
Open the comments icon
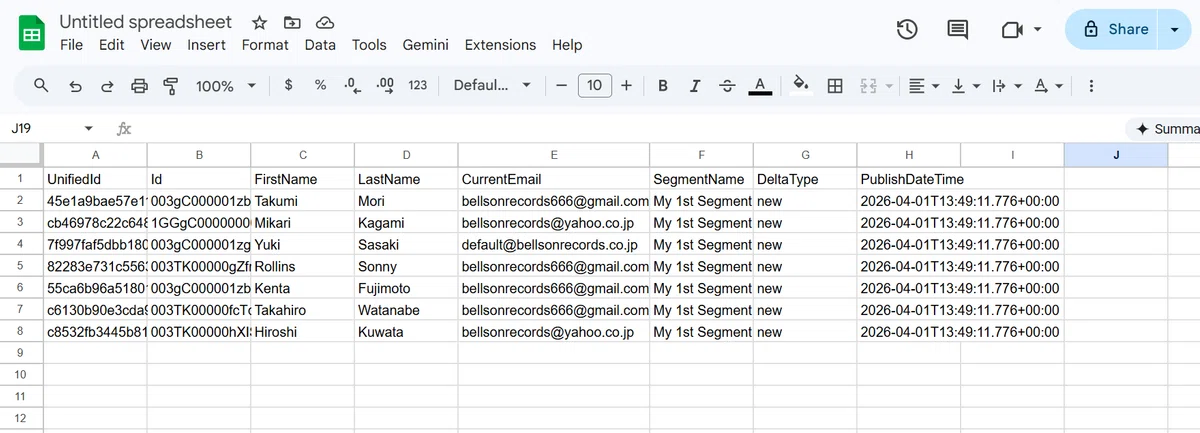[x=958, y=30]
